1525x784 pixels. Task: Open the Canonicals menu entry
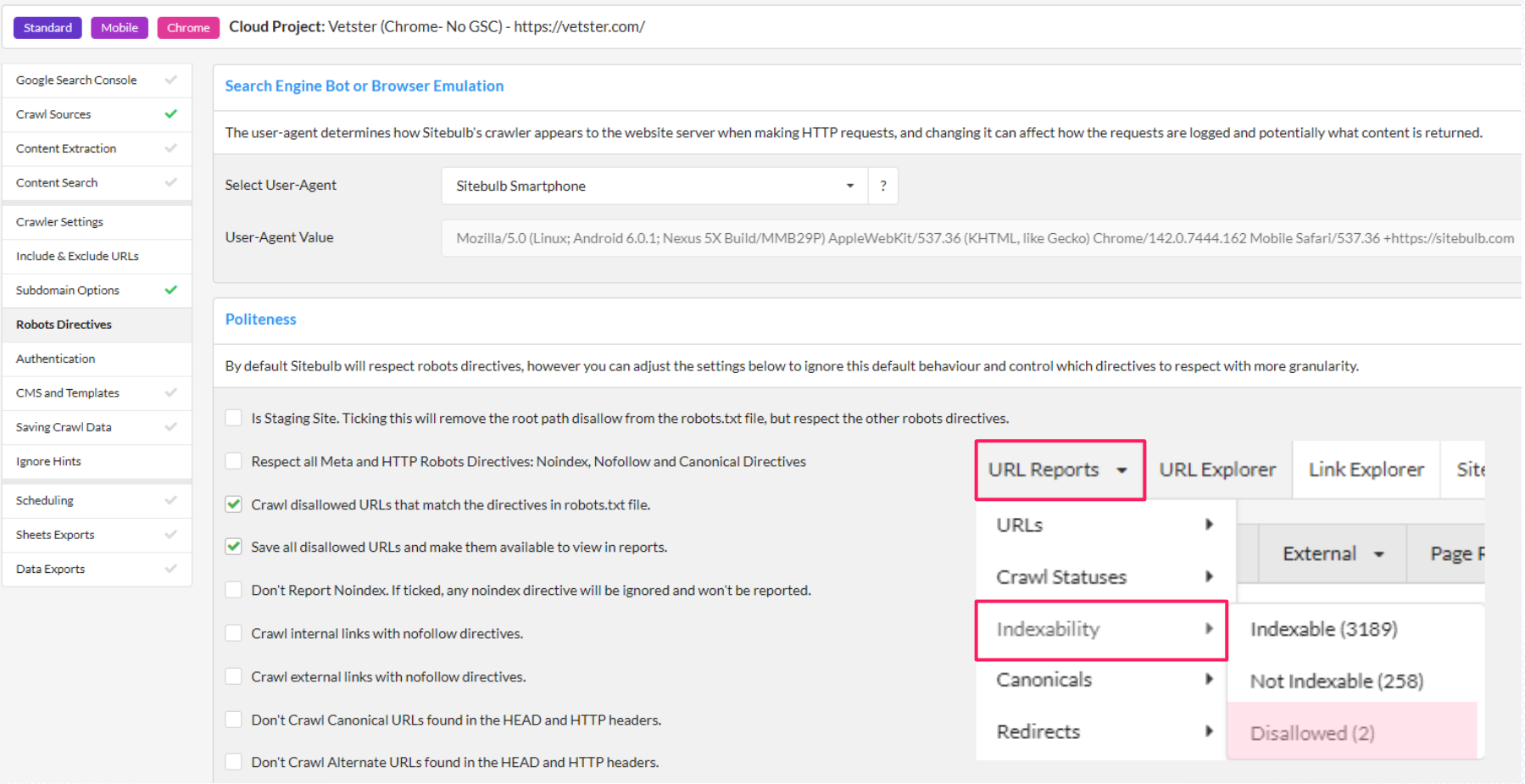[1043, 679]
